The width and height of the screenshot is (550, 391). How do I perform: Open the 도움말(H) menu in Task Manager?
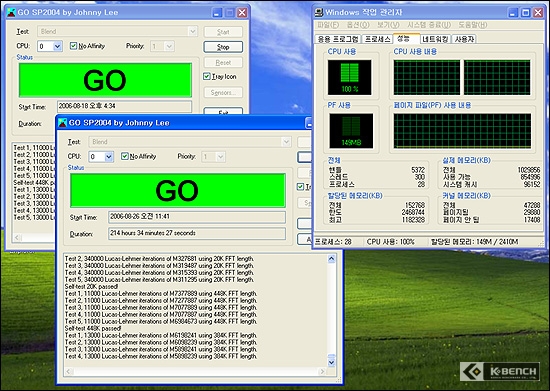click(x=472, y=25)
